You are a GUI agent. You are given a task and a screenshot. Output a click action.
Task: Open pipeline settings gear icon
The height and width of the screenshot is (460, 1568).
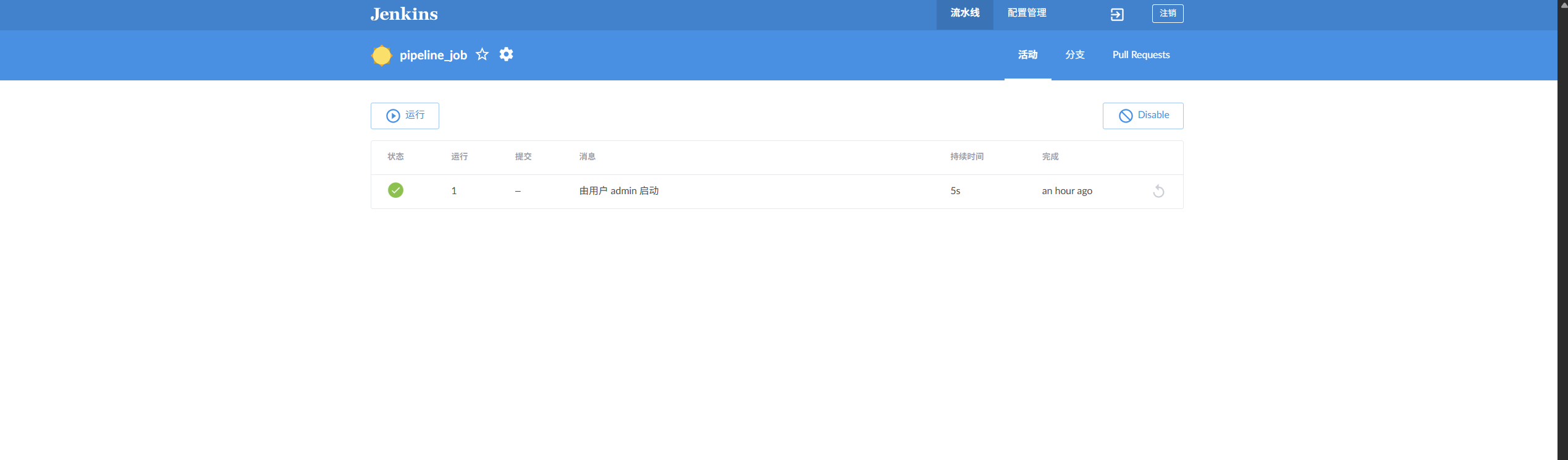506,54
